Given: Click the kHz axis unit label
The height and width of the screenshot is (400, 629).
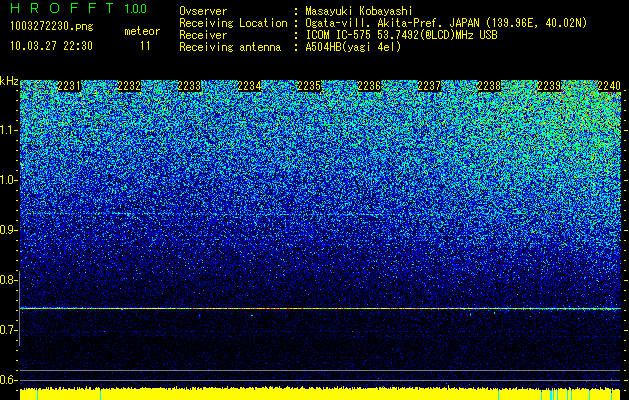Looking at the screenshot, I should pos(9,81).
